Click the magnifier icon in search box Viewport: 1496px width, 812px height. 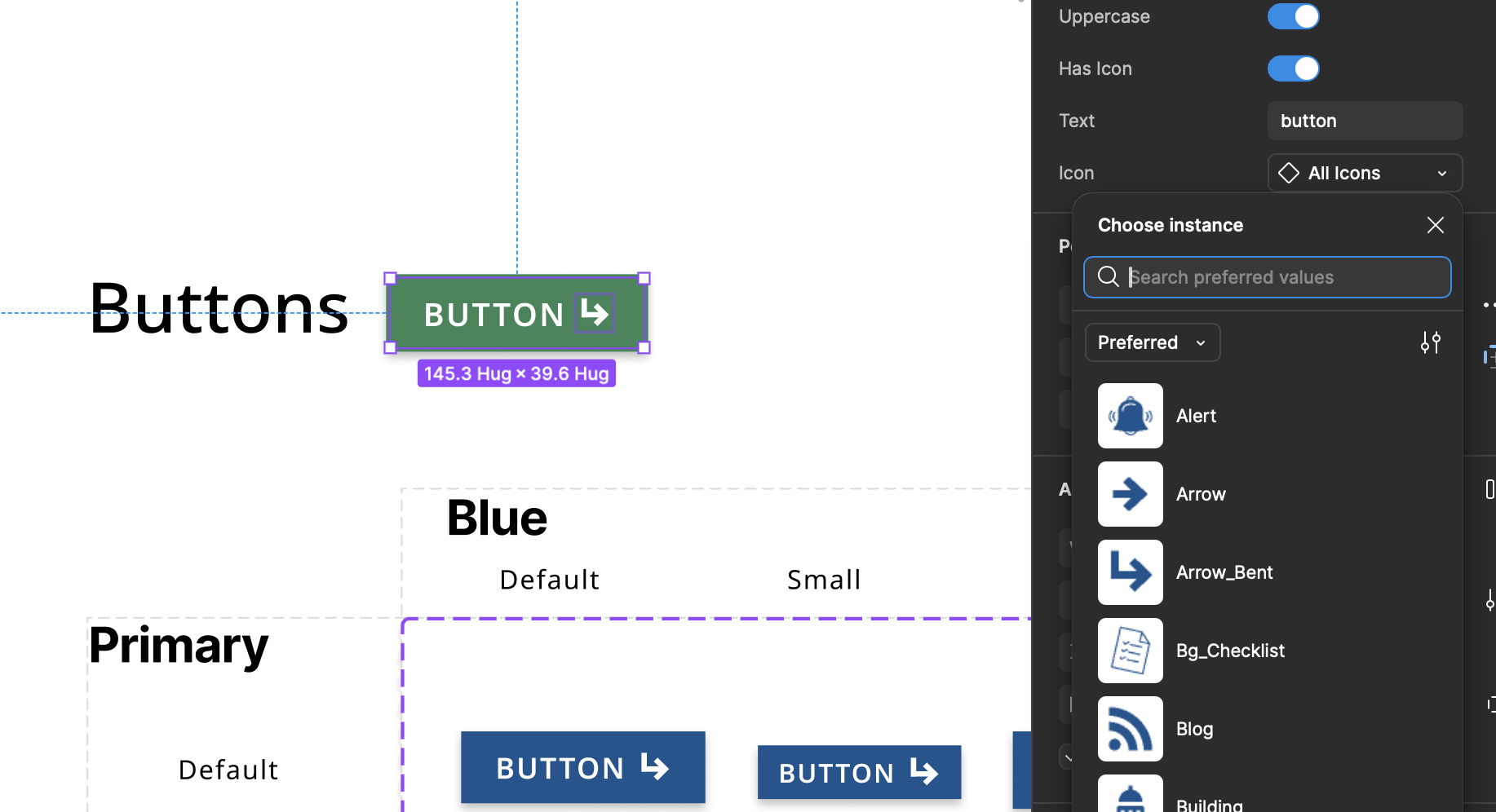[1108, 277]
